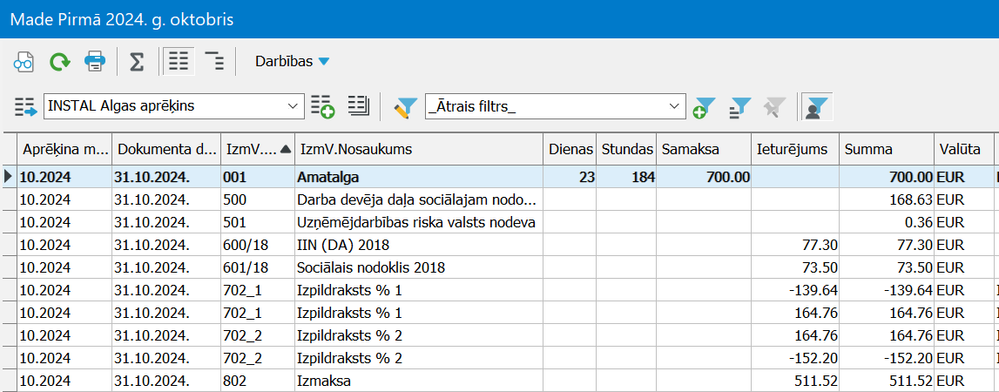Click the Ieturējums column header

[795, 149]
